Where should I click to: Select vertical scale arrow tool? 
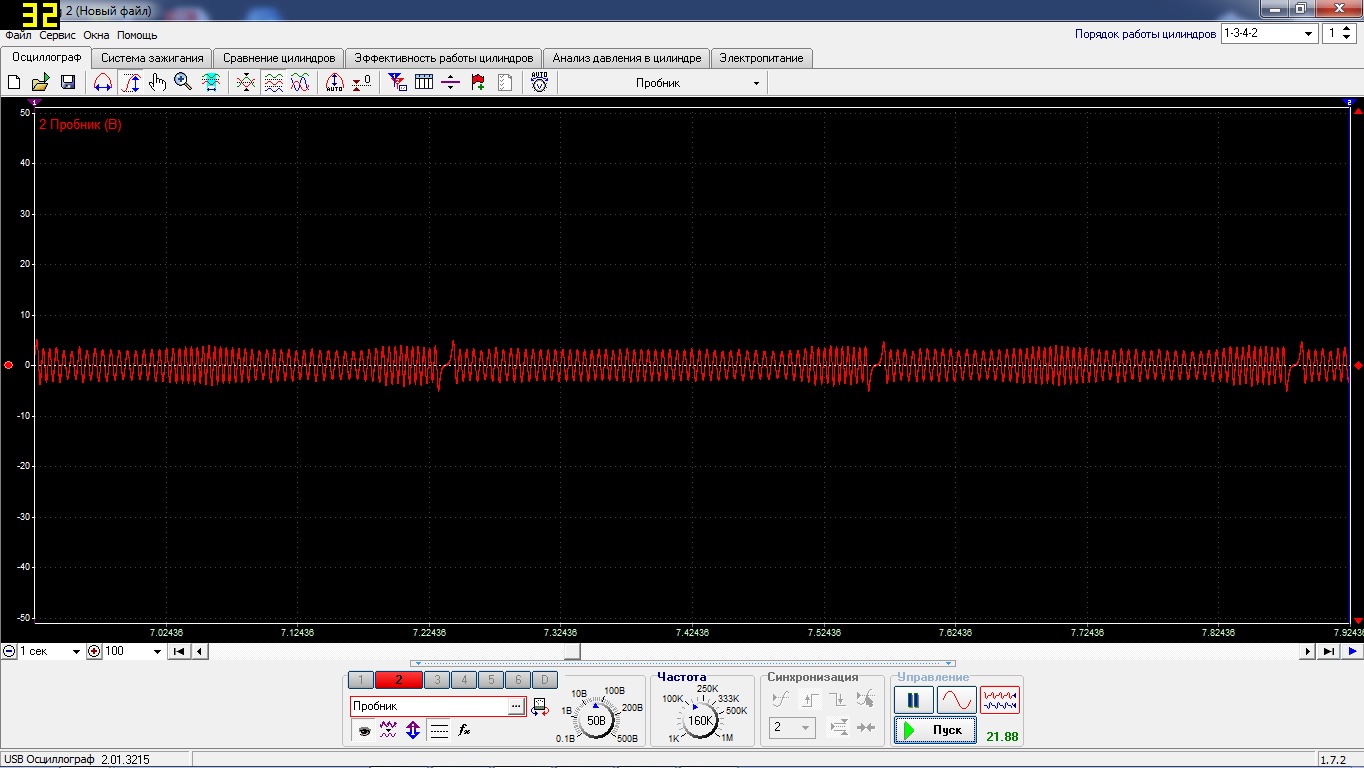[x=130, y=83]
